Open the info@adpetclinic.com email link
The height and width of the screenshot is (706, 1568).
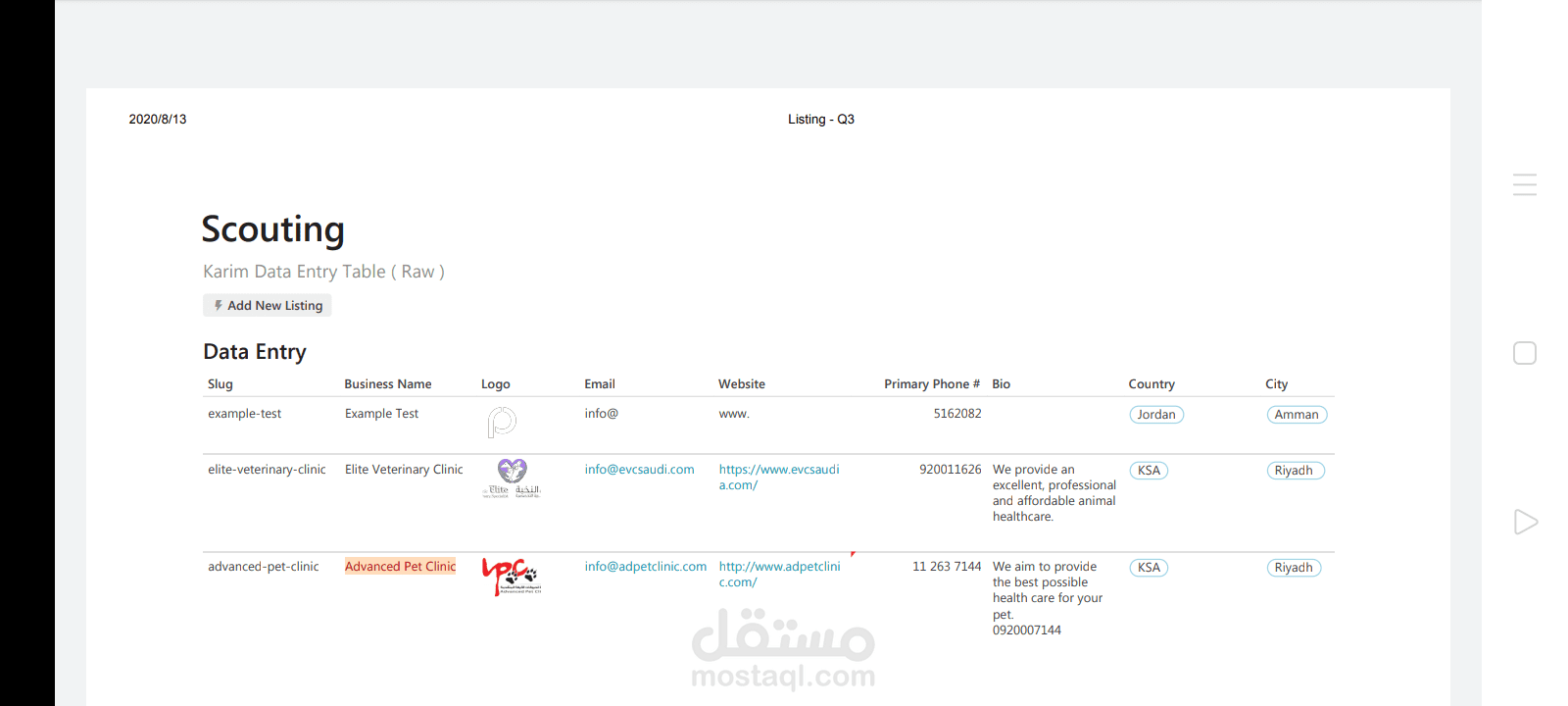[645, 567]
